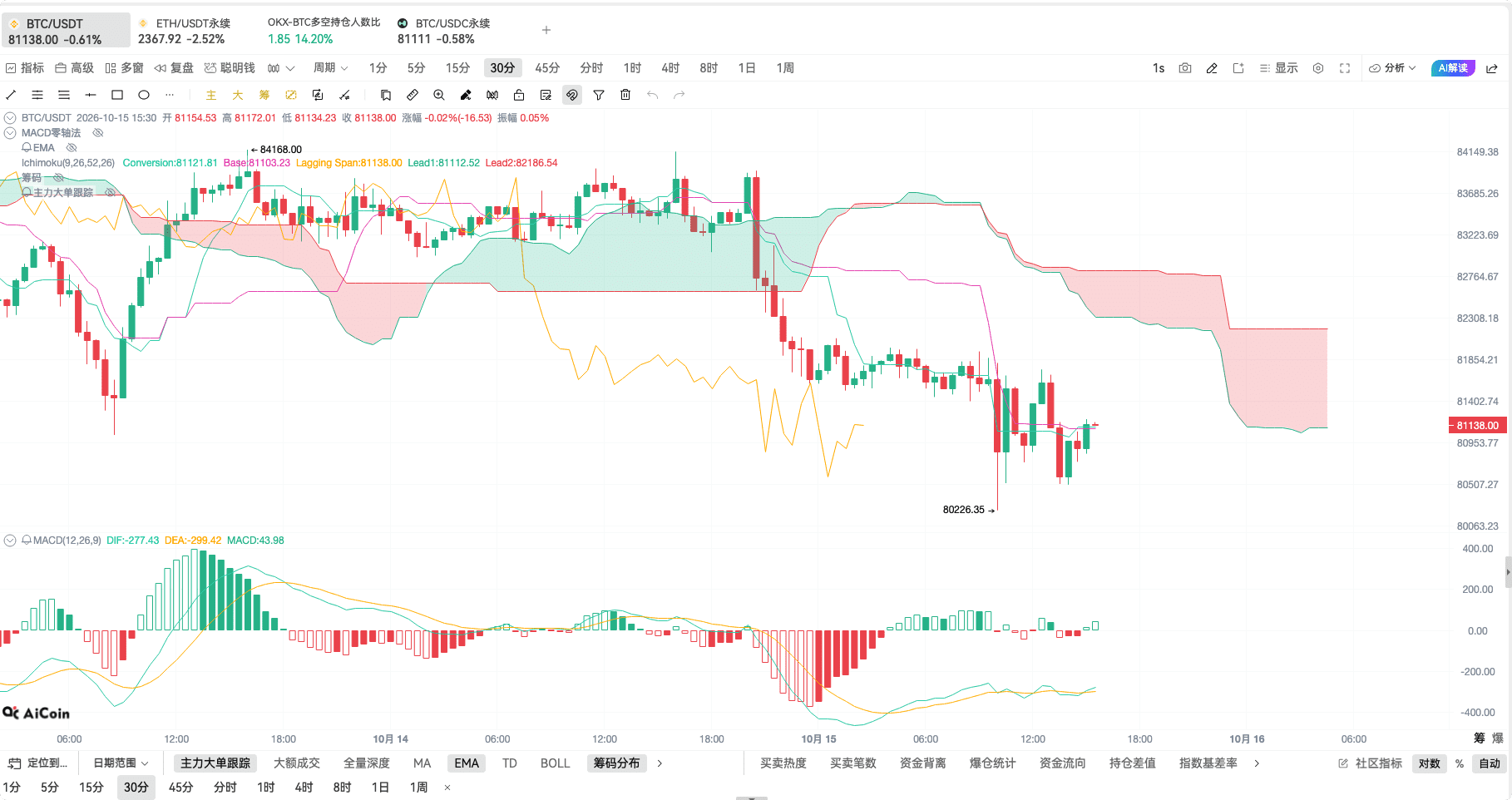This screenshot has width=1512, height=800.
Task: Open chart settings hexagon icon
Action: point(1318,68)
